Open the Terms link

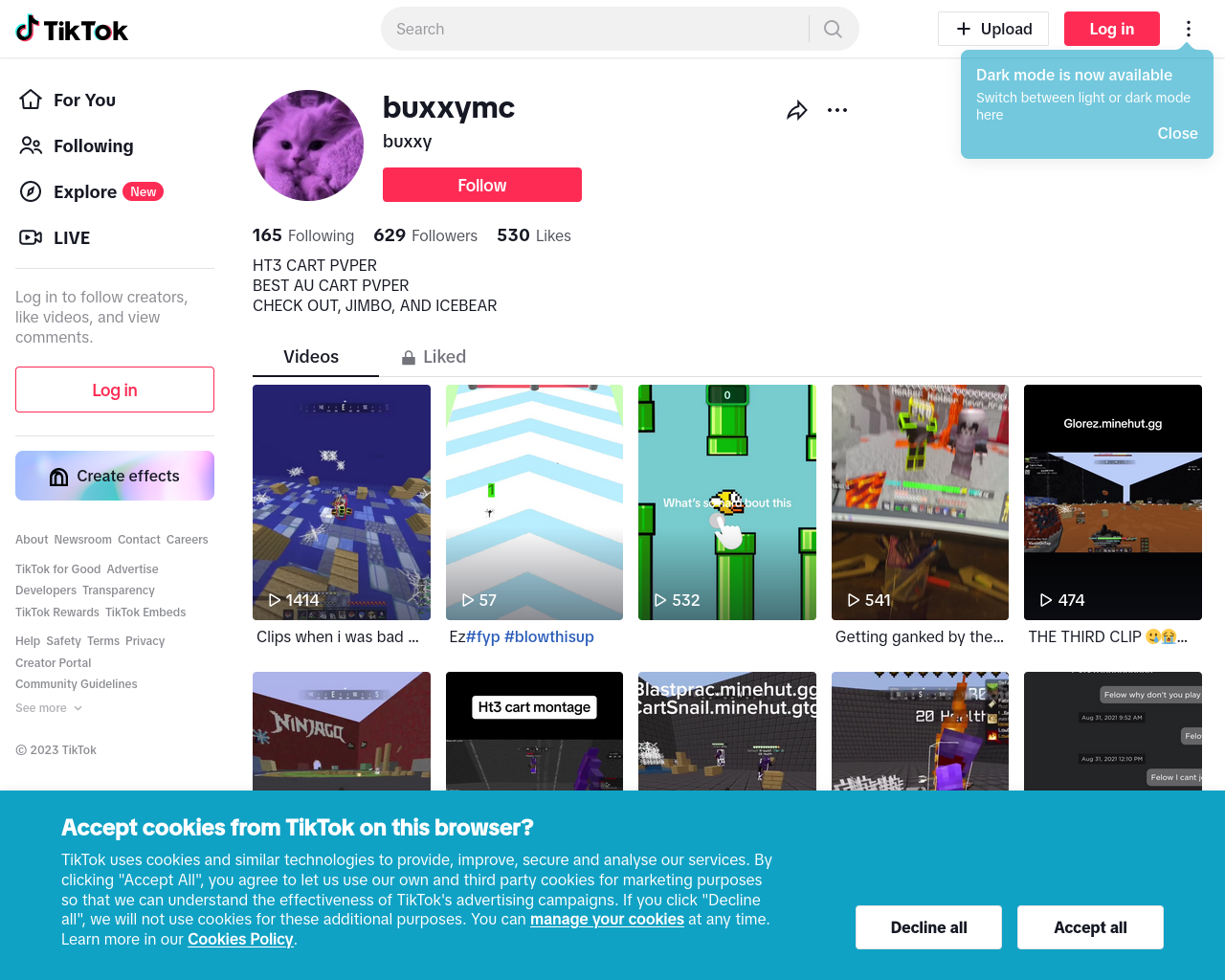pos(103,641)
